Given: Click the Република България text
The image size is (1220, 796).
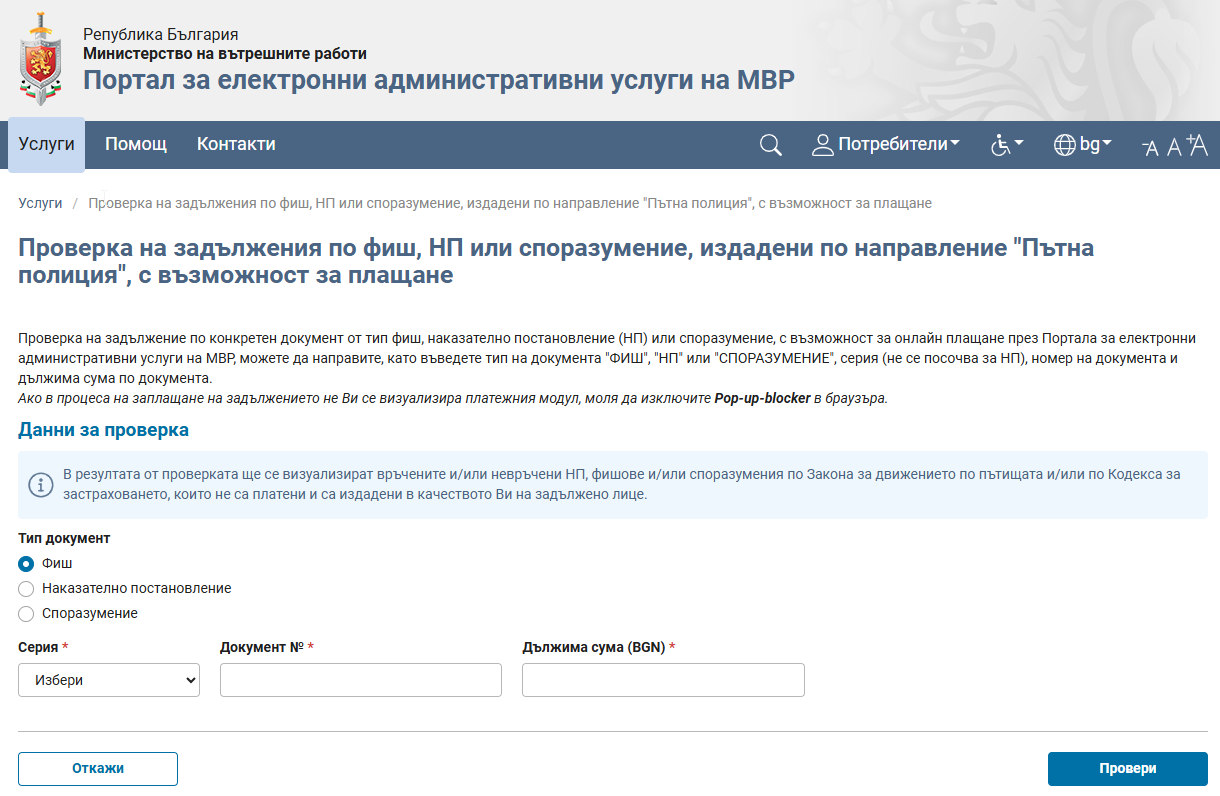Looking at the screenshot, I should pos(161,35).
